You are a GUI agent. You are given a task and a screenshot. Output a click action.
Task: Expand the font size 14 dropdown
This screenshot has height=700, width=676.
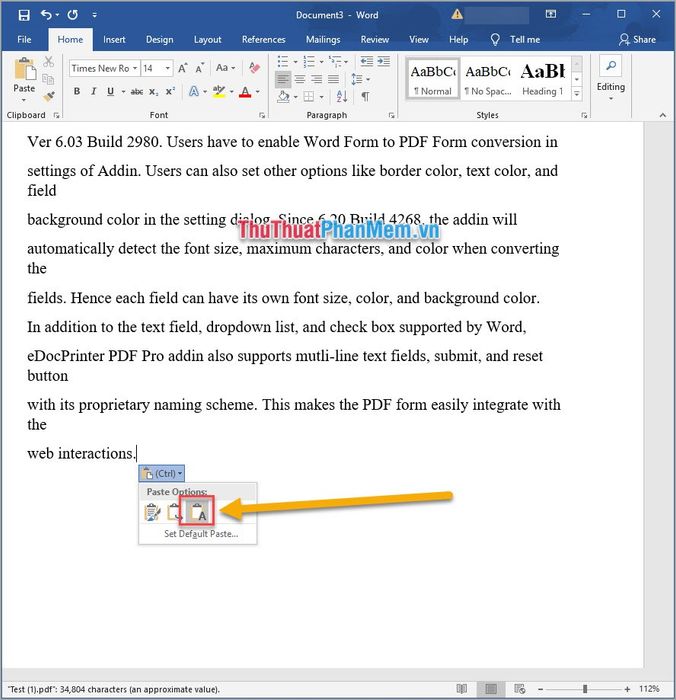pyautogui.click(x=167, y=68)
